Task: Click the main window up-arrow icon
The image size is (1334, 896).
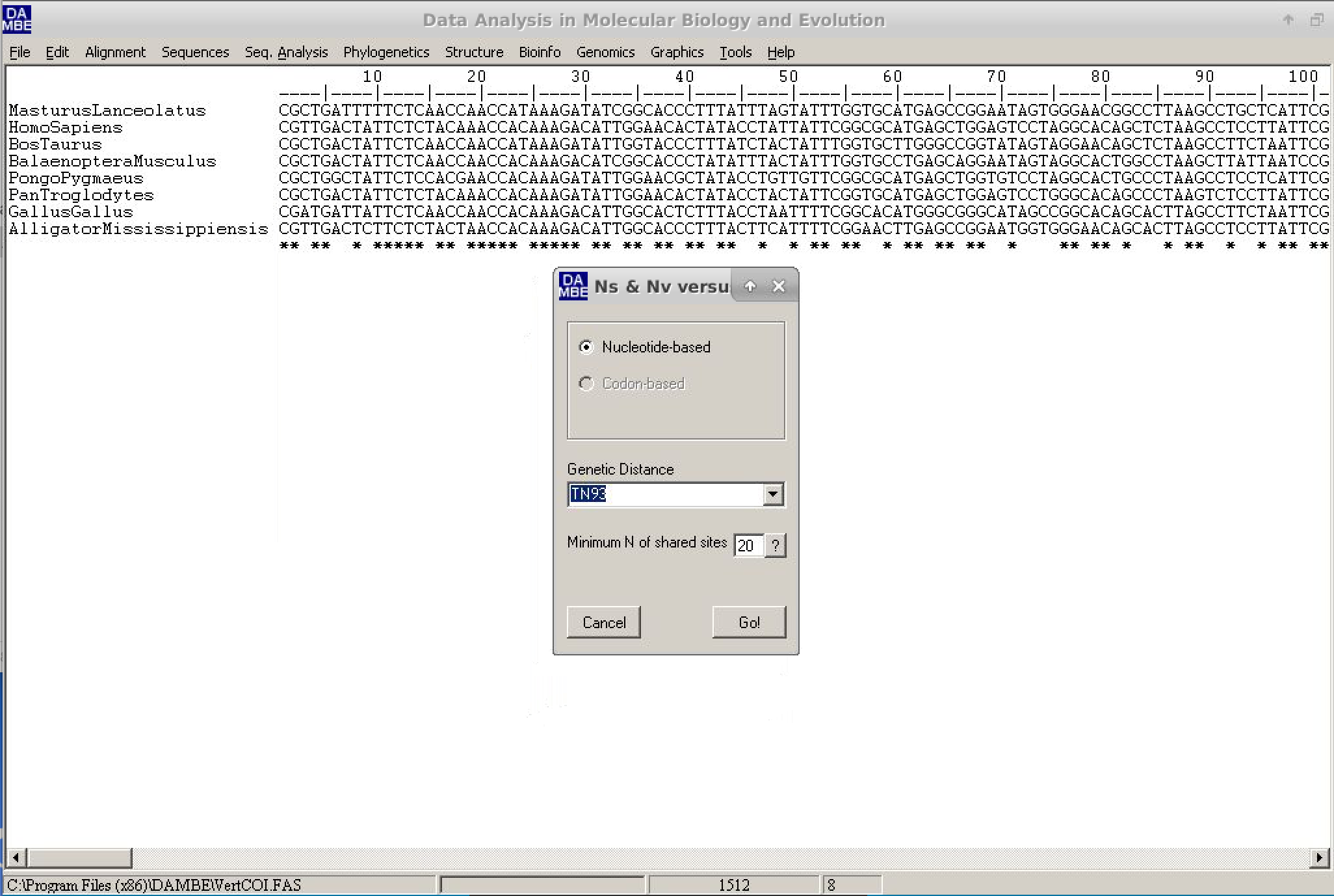Action: [1288, 20]
